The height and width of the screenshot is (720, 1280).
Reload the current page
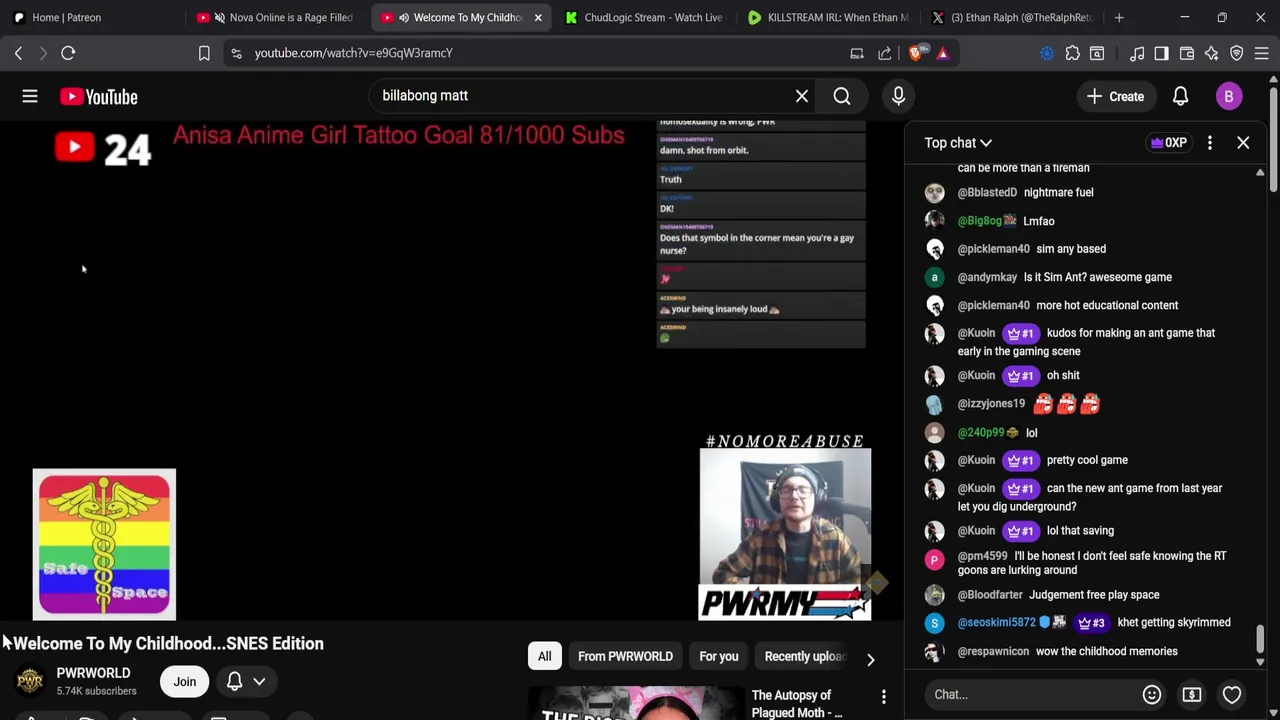point(68,53)
